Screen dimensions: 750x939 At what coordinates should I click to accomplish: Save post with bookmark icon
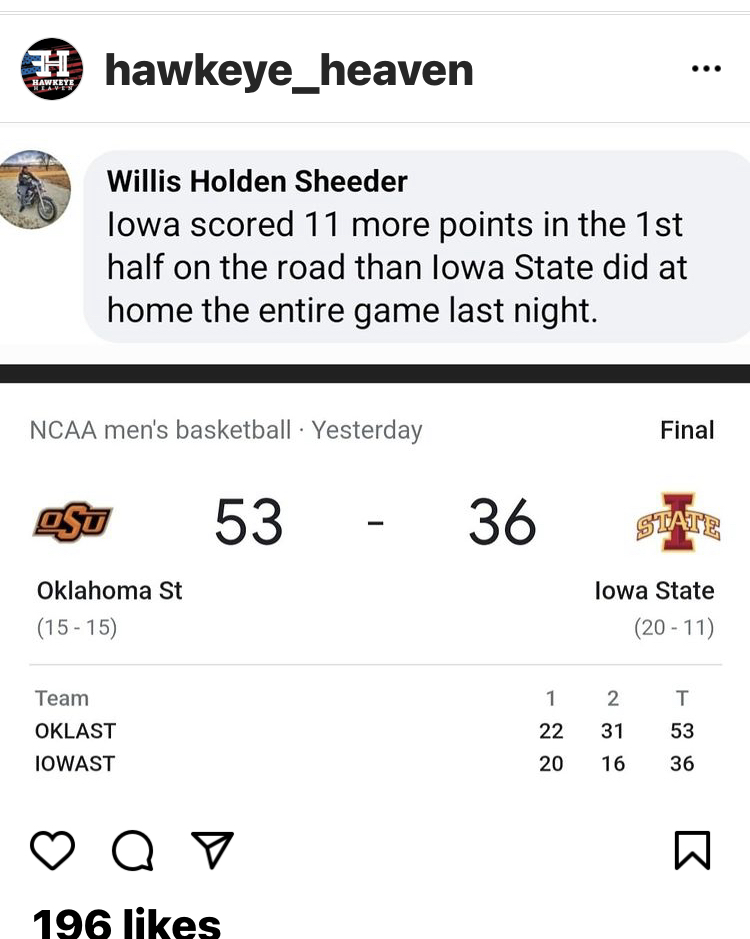692,850
